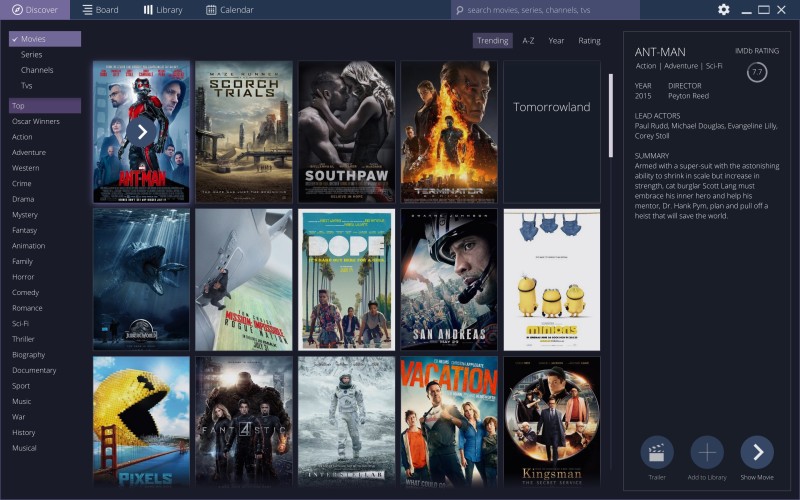Select the Top genre filter
The width and height of the screenshot is (800, 500).
click(x=45, y=106)
